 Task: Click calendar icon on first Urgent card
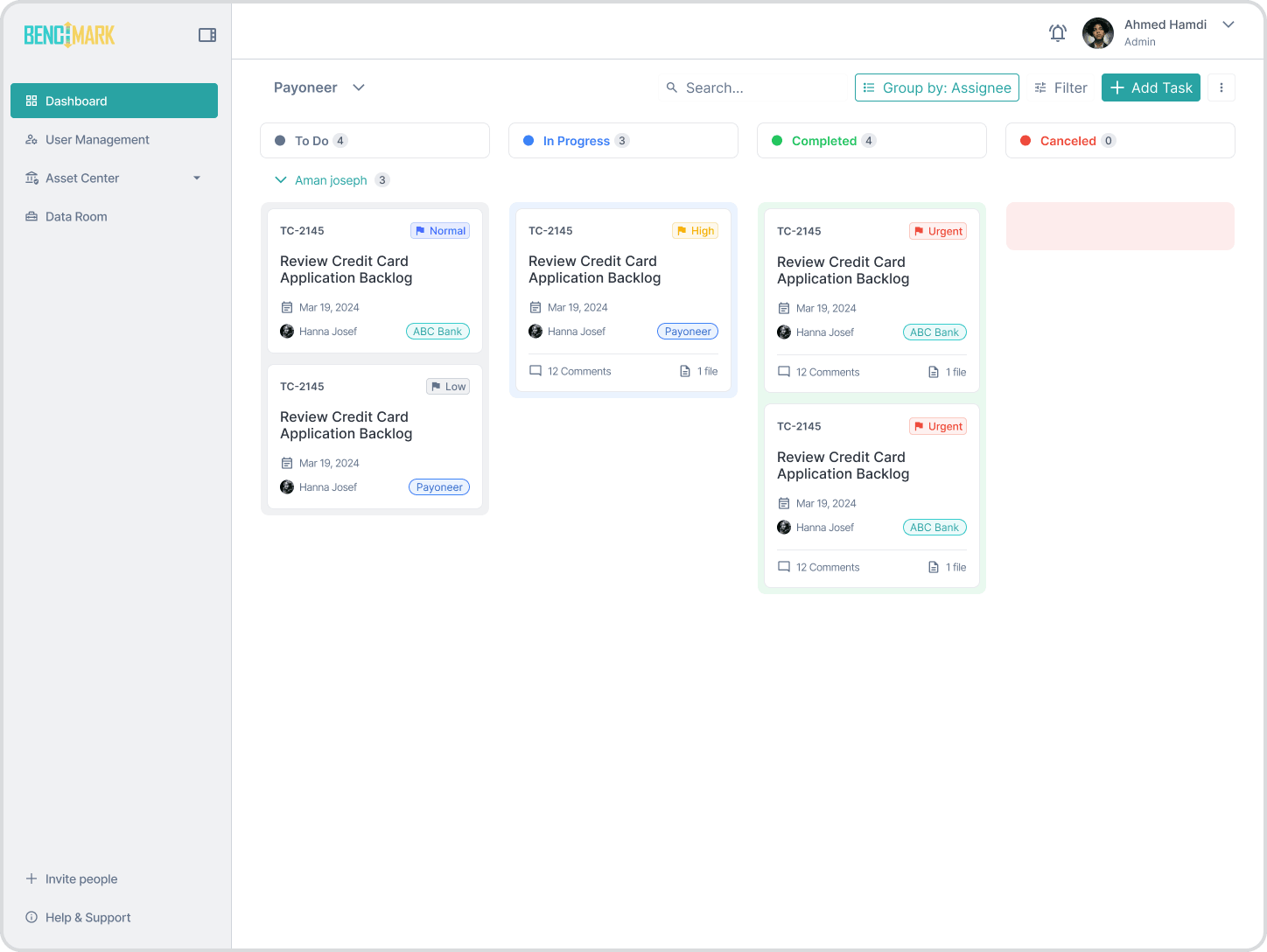point(784,308)
